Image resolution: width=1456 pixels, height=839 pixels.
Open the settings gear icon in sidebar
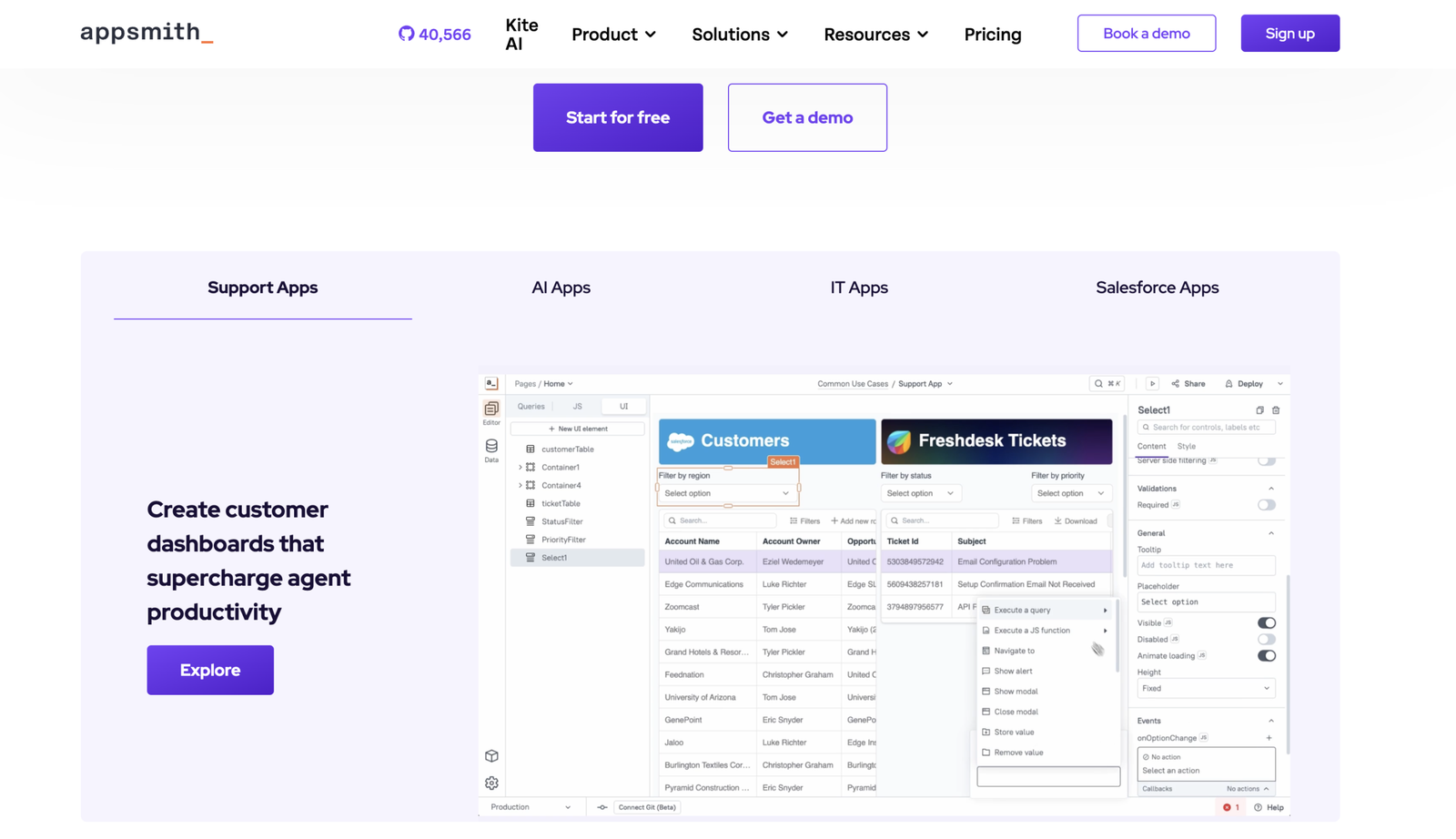coord(491,783)
